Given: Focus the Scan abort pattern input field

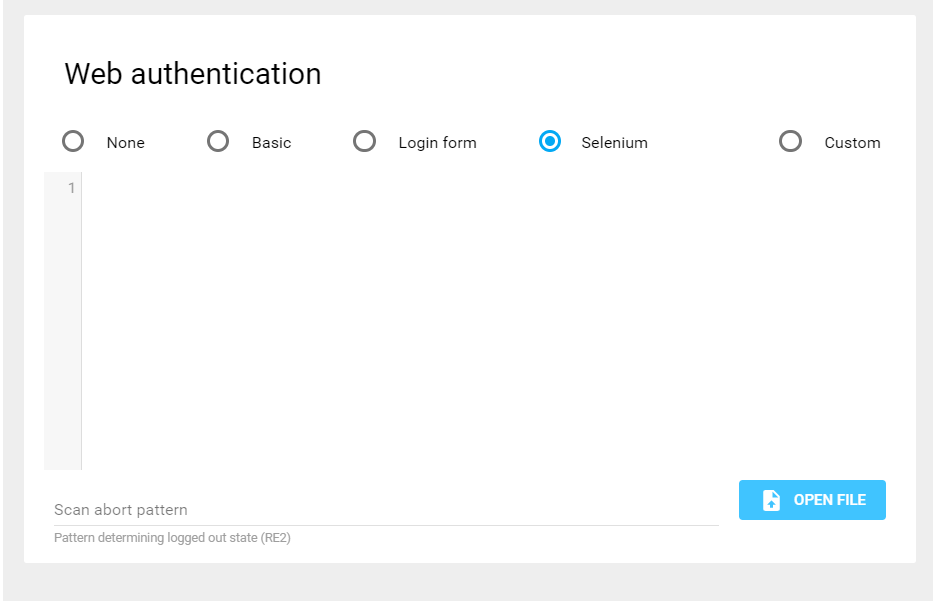Looking at the screenshot, I should click(x=300, y=509).
